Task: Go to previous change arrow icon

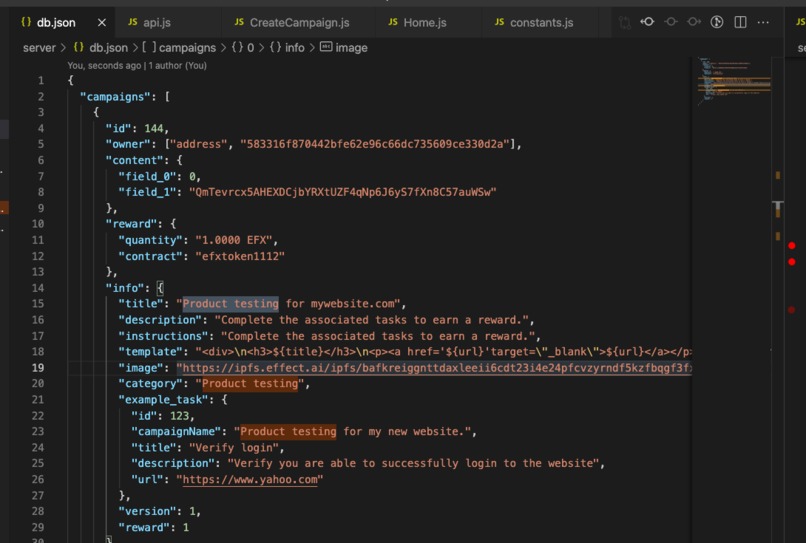Action: click(647, 22)
